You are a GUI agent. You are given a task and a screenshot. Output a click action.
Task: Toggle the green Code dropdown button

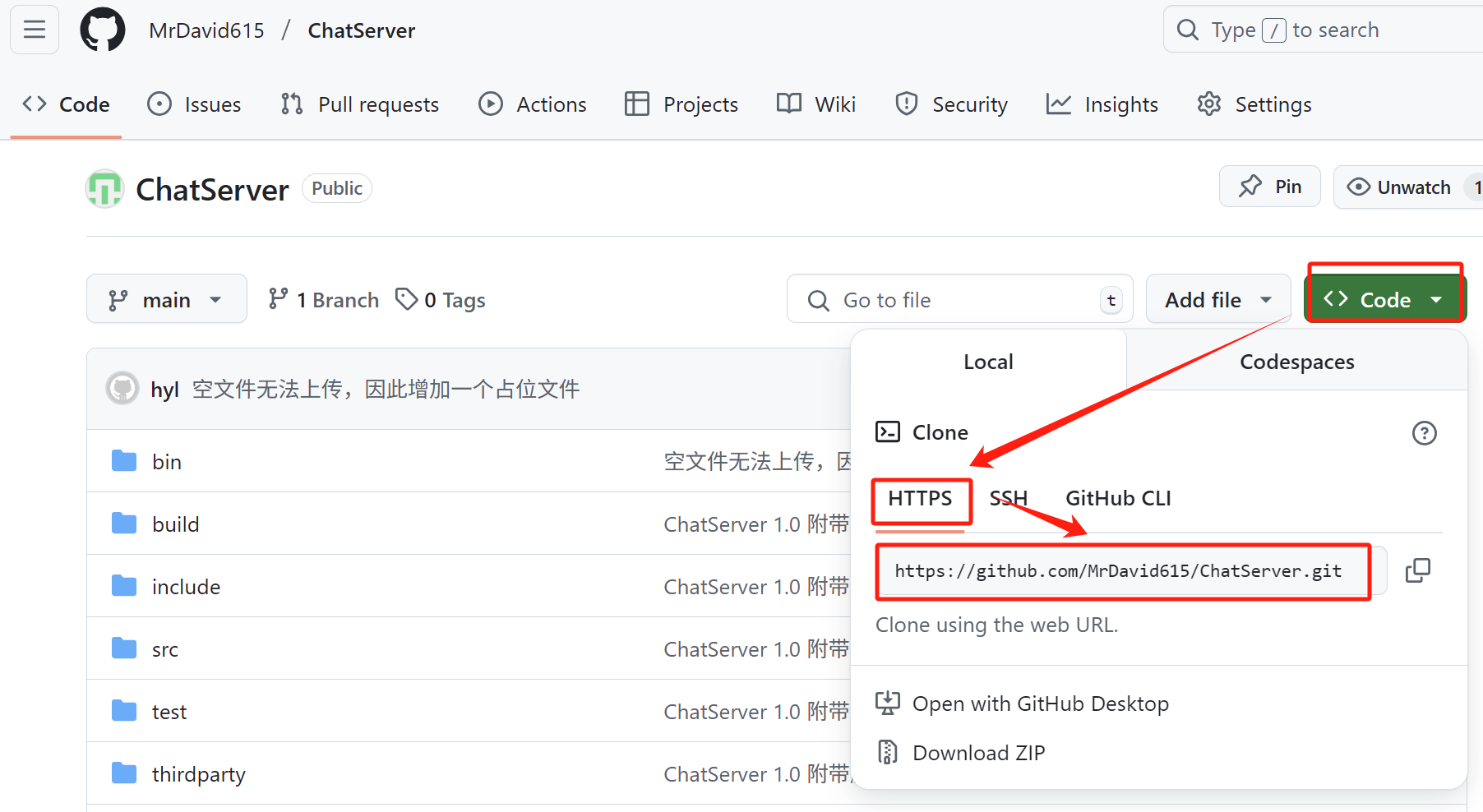1385,299
